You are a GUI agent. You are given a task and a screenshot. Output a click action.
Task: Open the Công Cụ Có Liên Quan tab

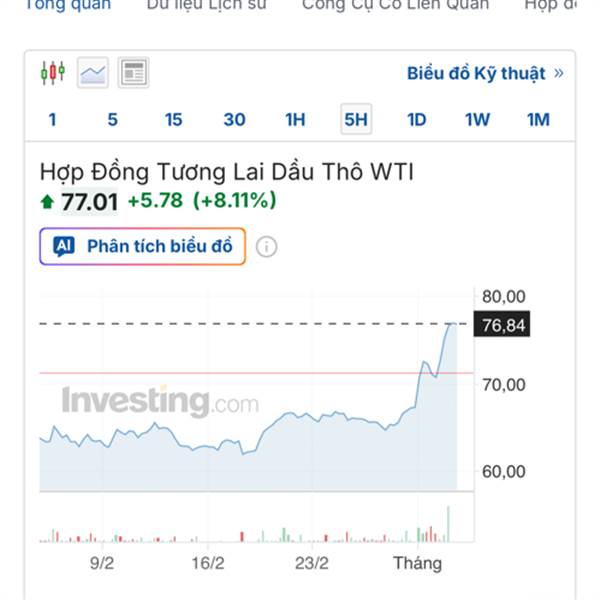pos(396,5)
